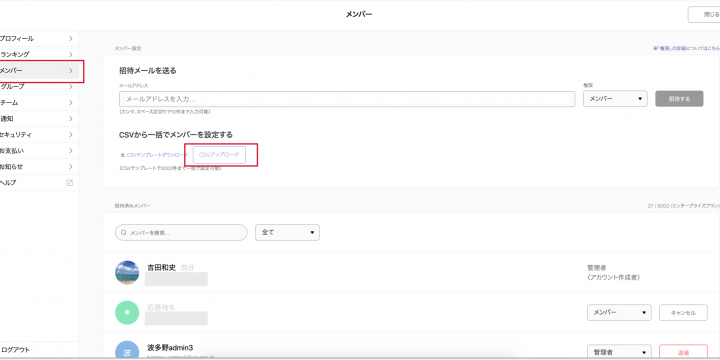Click キャンセル for pending invitation
The height and width of the screenshot is (360, 720).
pos(683,313)
